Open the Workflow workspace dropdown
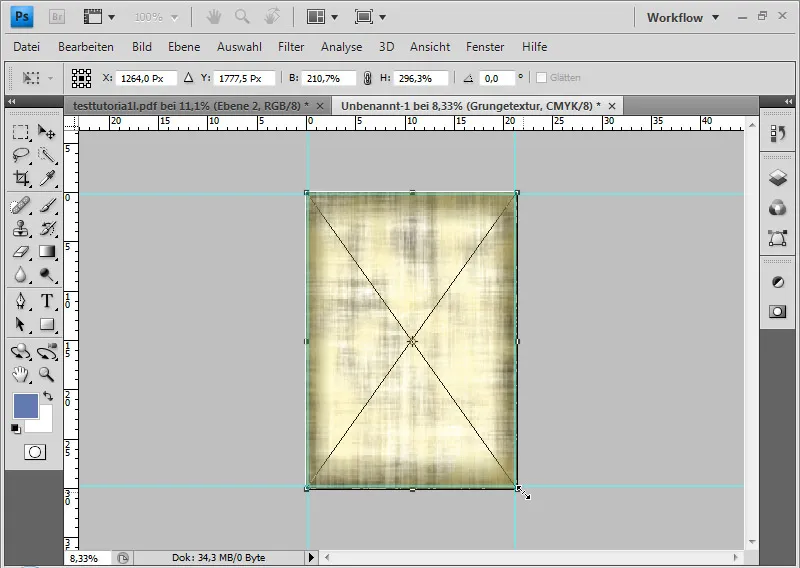This screenshot has height=568, width=800. (683, 17)
